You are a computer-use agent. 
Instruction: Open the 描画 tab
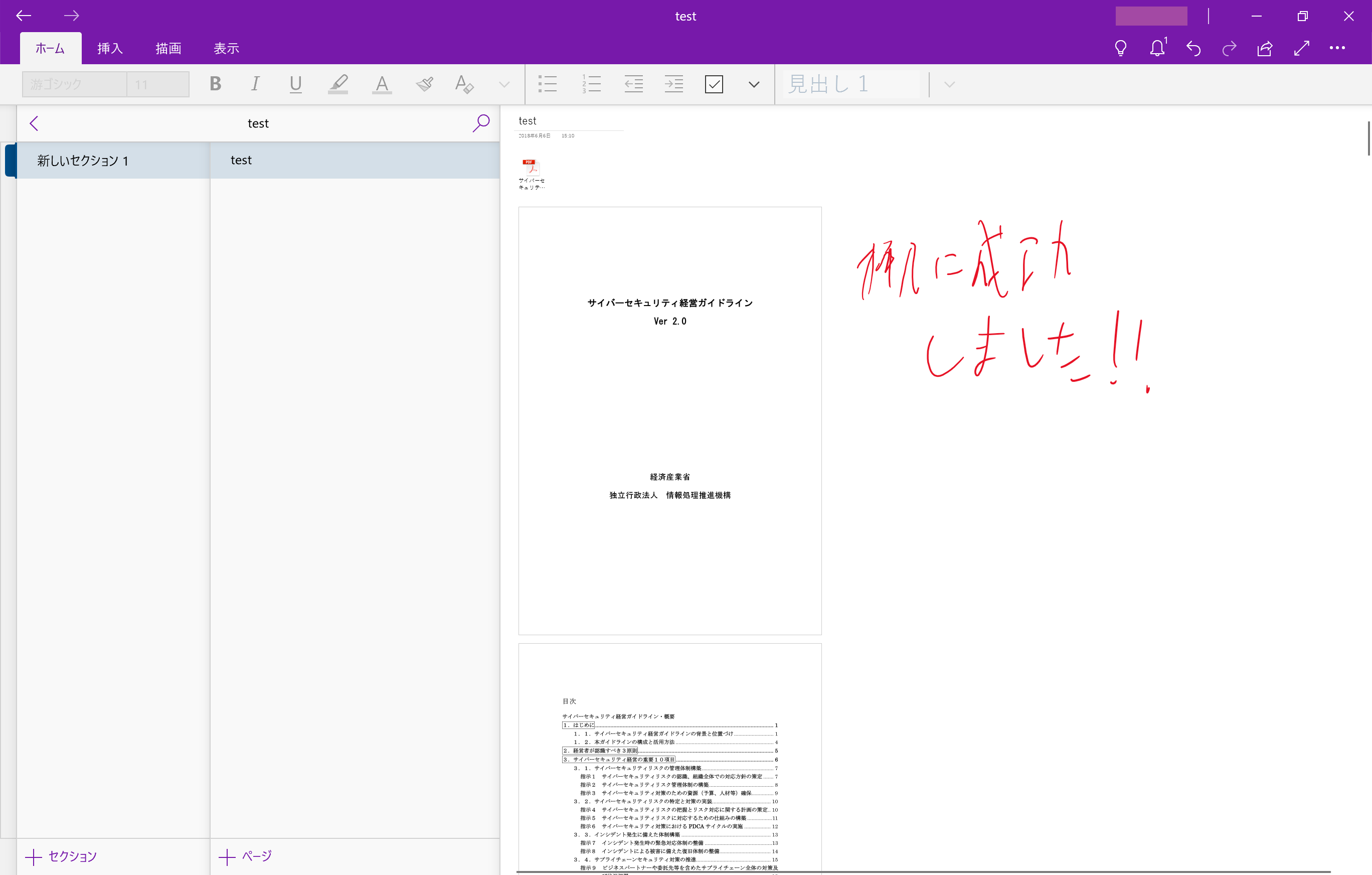[x=167, y=49]
